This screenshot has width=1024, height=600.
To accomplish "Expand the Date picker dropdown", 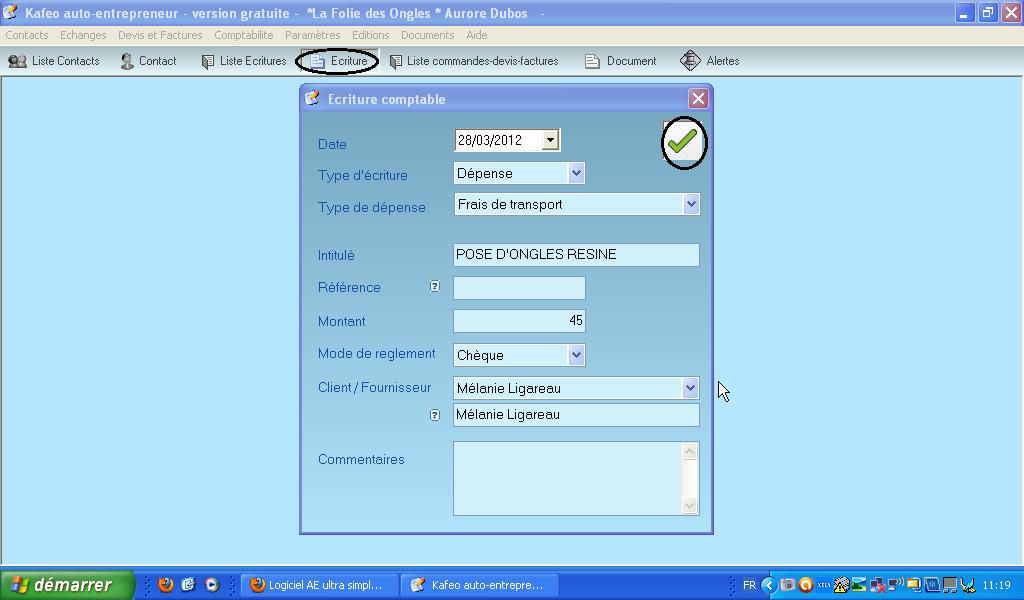I will point(549,141).
